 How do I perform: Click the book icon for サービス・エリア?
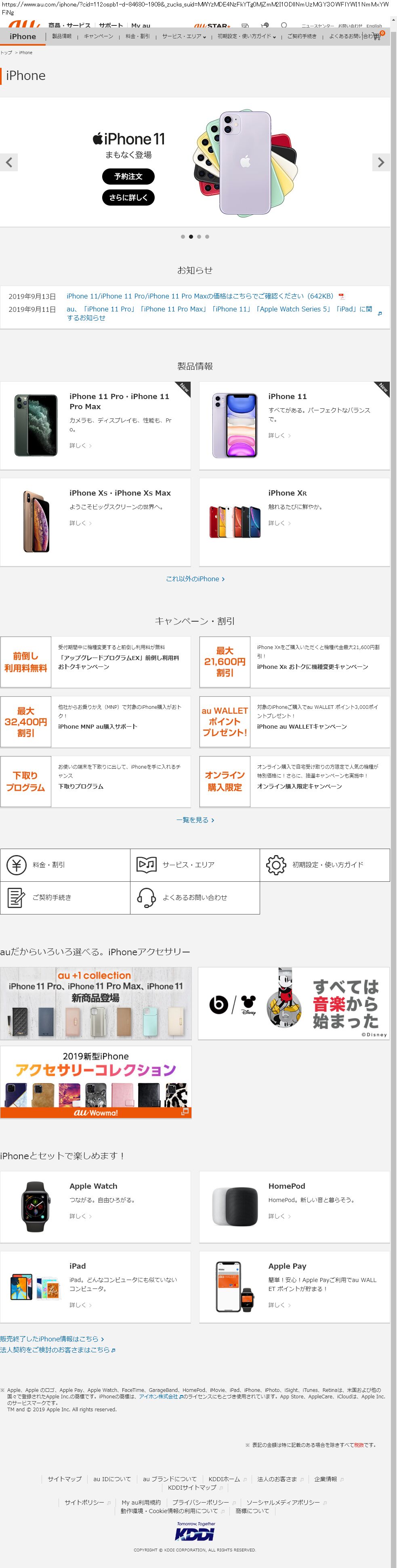point(146,864)
